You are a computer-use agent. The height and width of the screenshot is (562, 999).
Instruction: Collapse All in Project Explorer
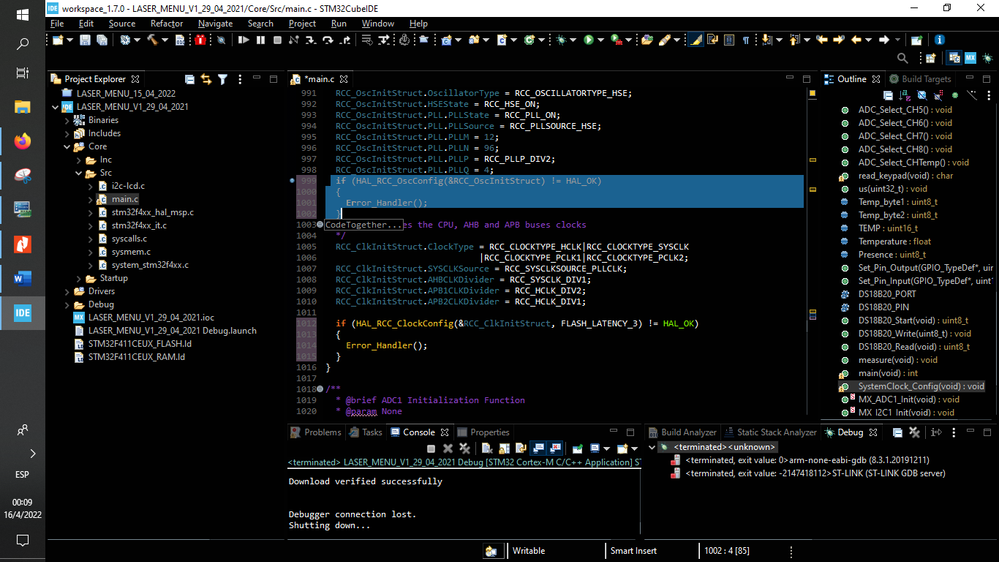[189, 79]
